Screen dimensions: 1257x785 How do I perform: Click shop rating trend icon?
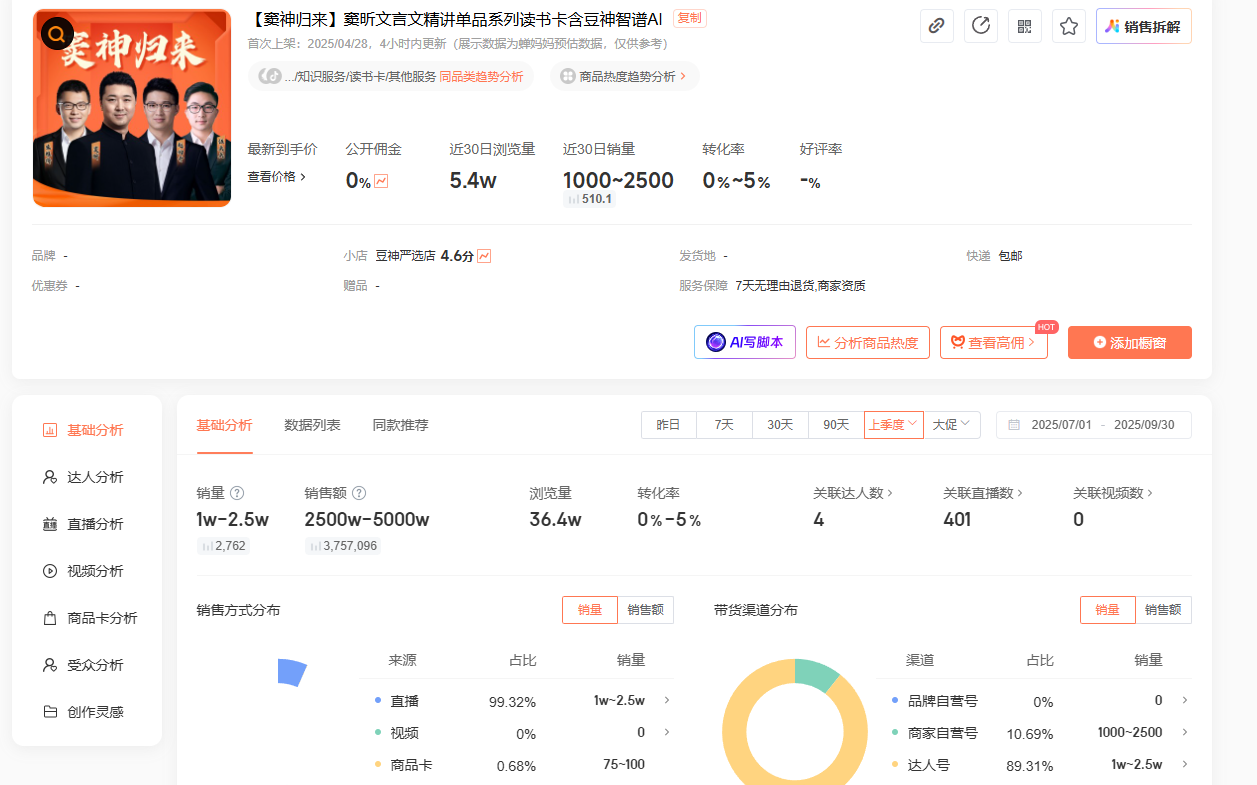click(x=484, y=256)
